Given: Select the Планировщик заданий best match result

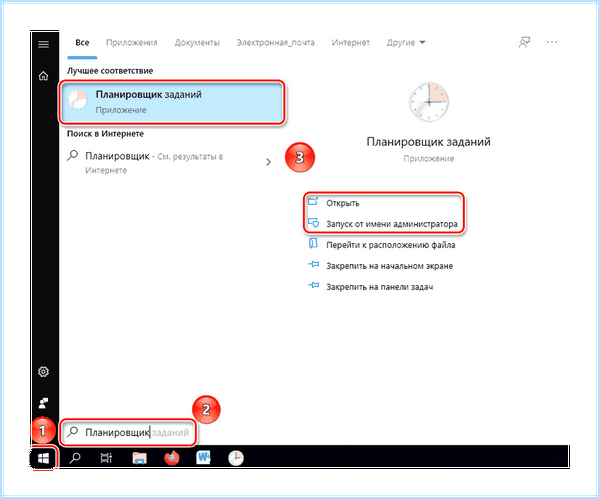Looking at the screenshot, I should (x=172, y=102).
